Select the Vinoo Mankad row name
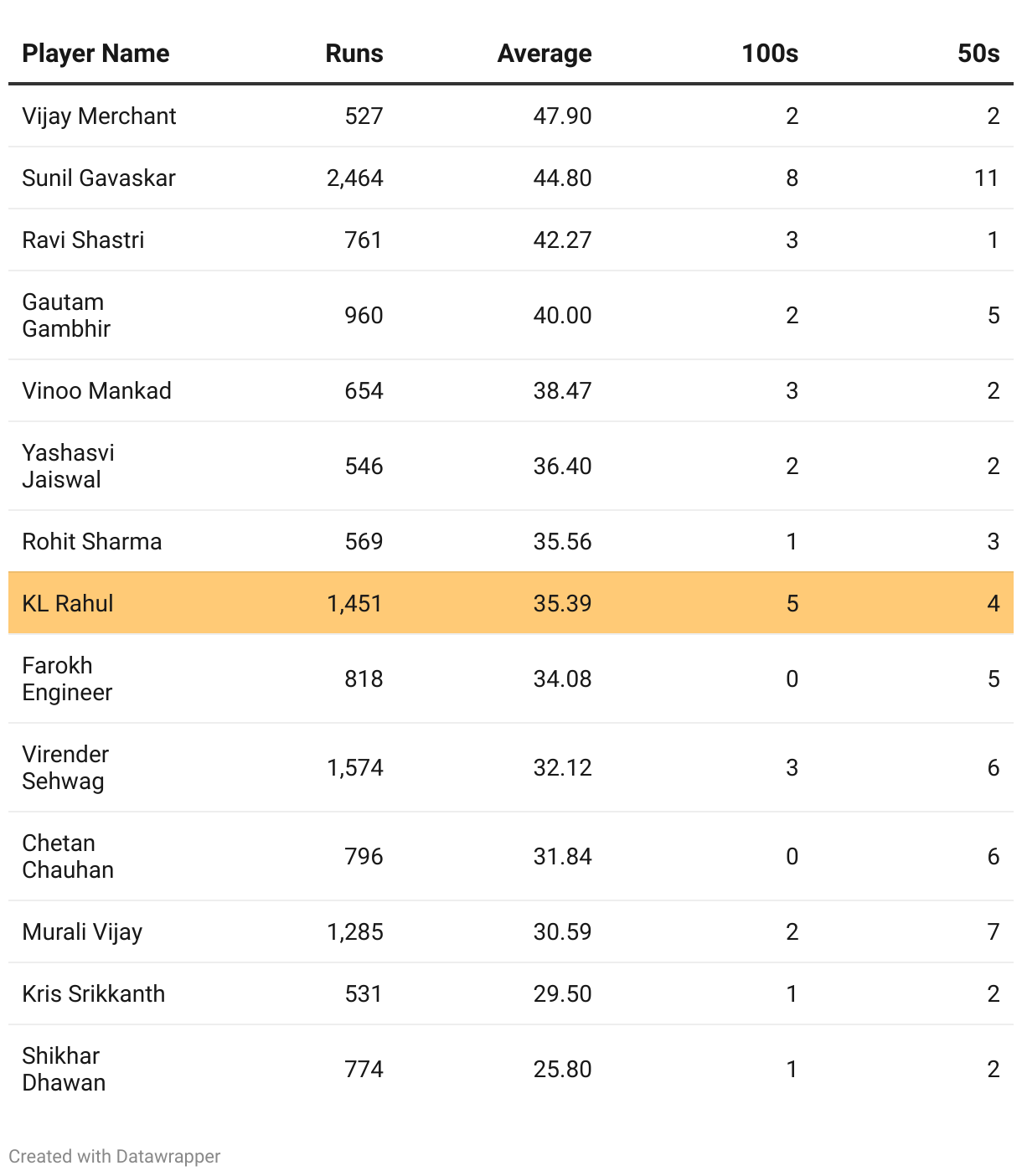This screenshot has width=1022, height=1176. click(x=96, y=390)
